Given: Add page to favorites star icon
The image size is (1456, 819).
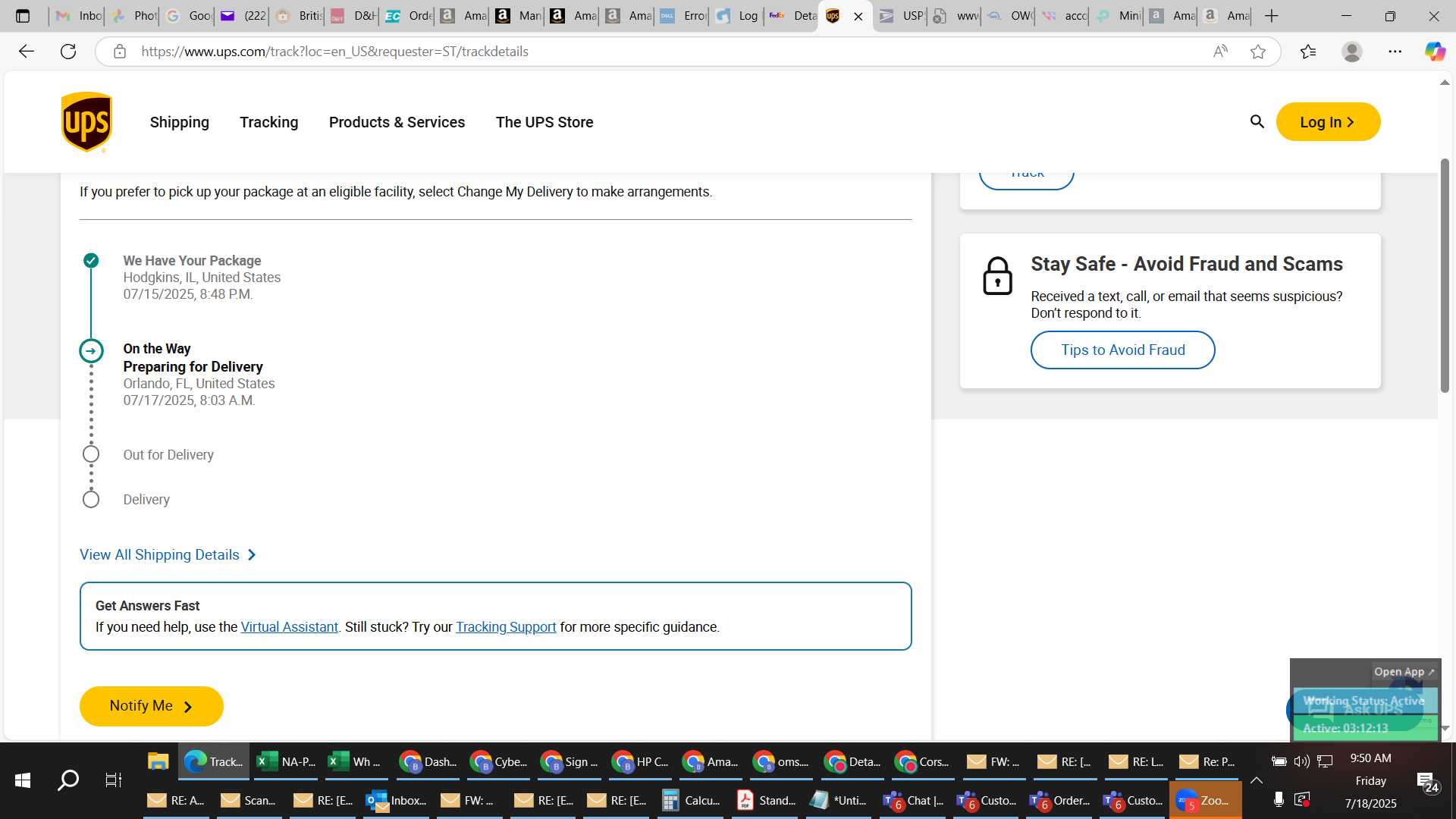Looking at the screenshot, I should (x=1258, y=52).
